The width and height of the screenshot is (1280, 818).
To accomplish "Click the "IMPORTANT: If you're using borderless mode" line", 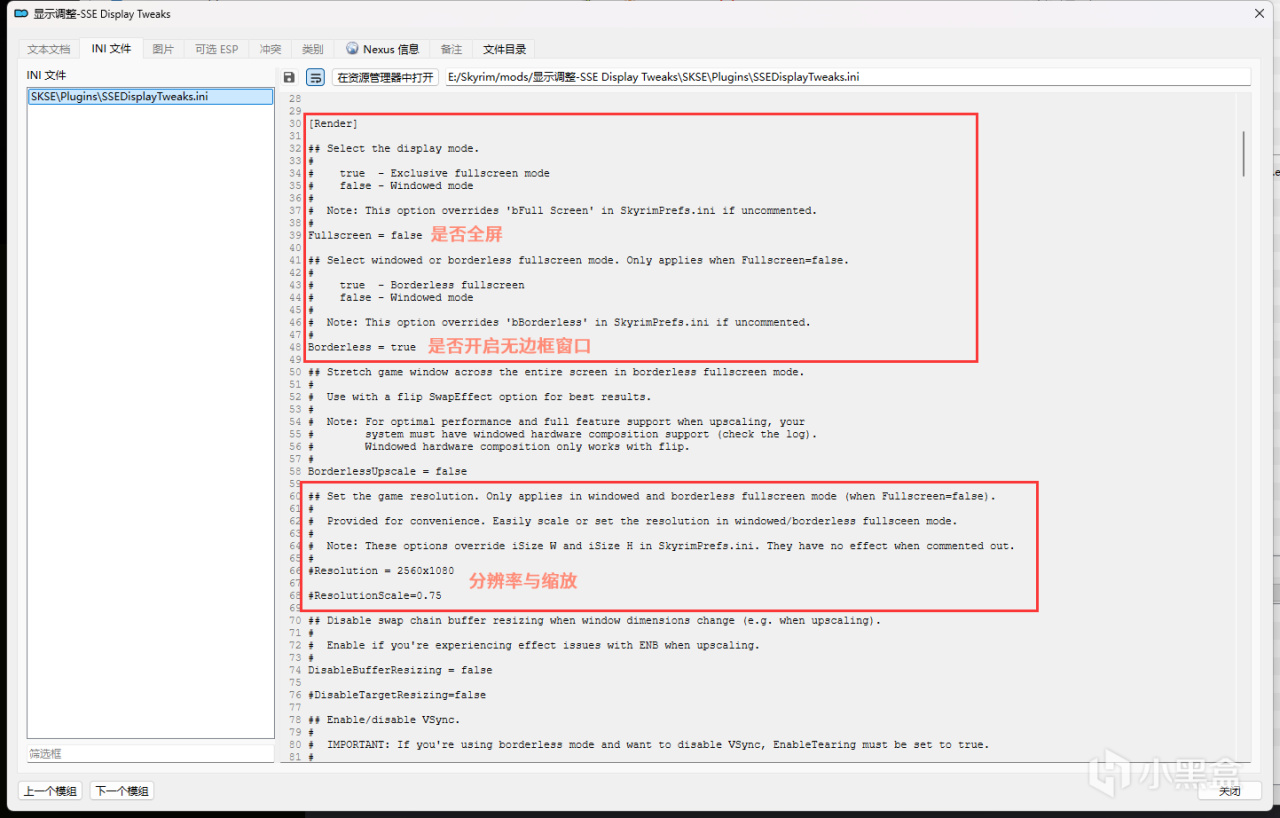I will point(648,744).
